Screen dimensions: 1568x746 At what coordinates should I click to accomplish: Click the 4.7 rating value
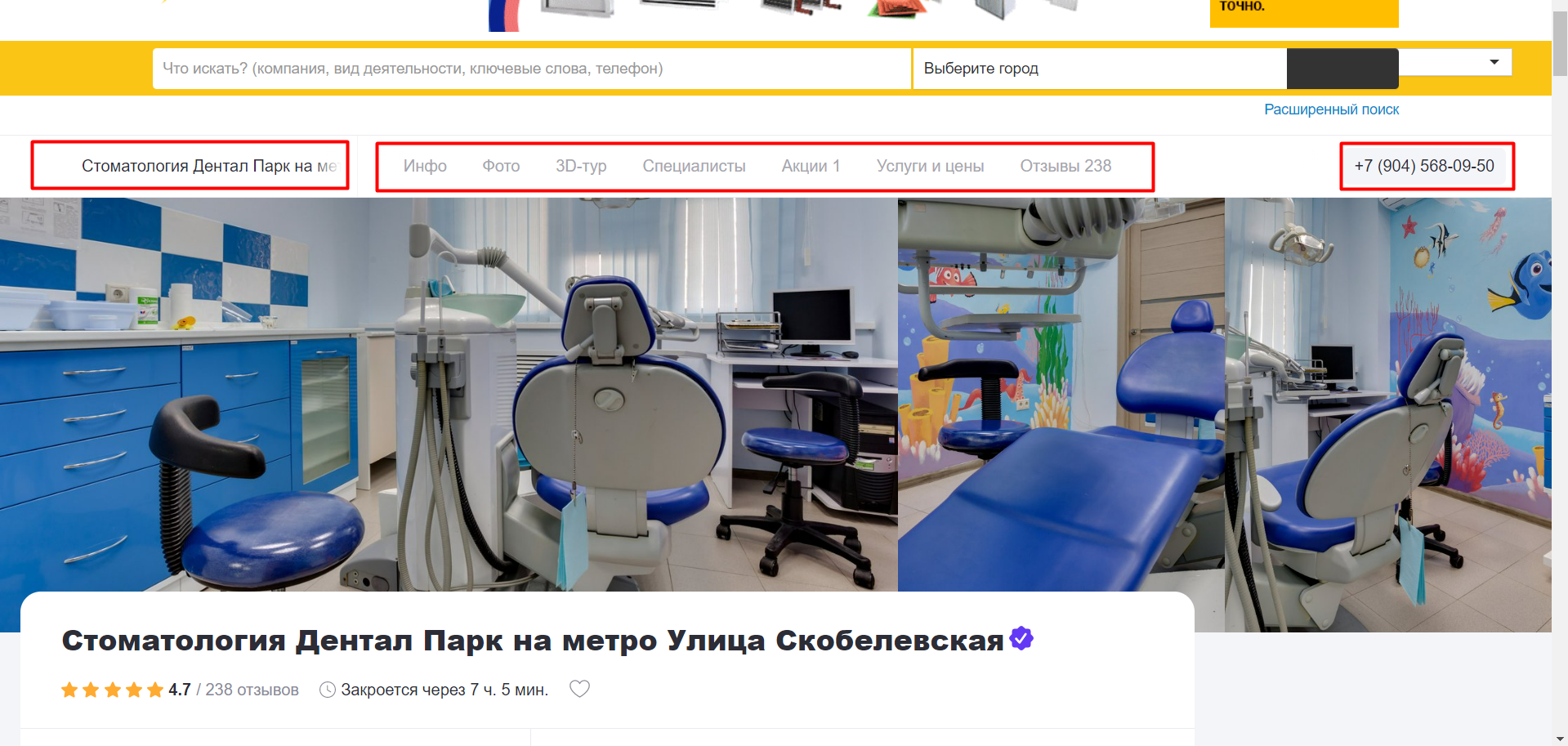(x=180, y=690)
